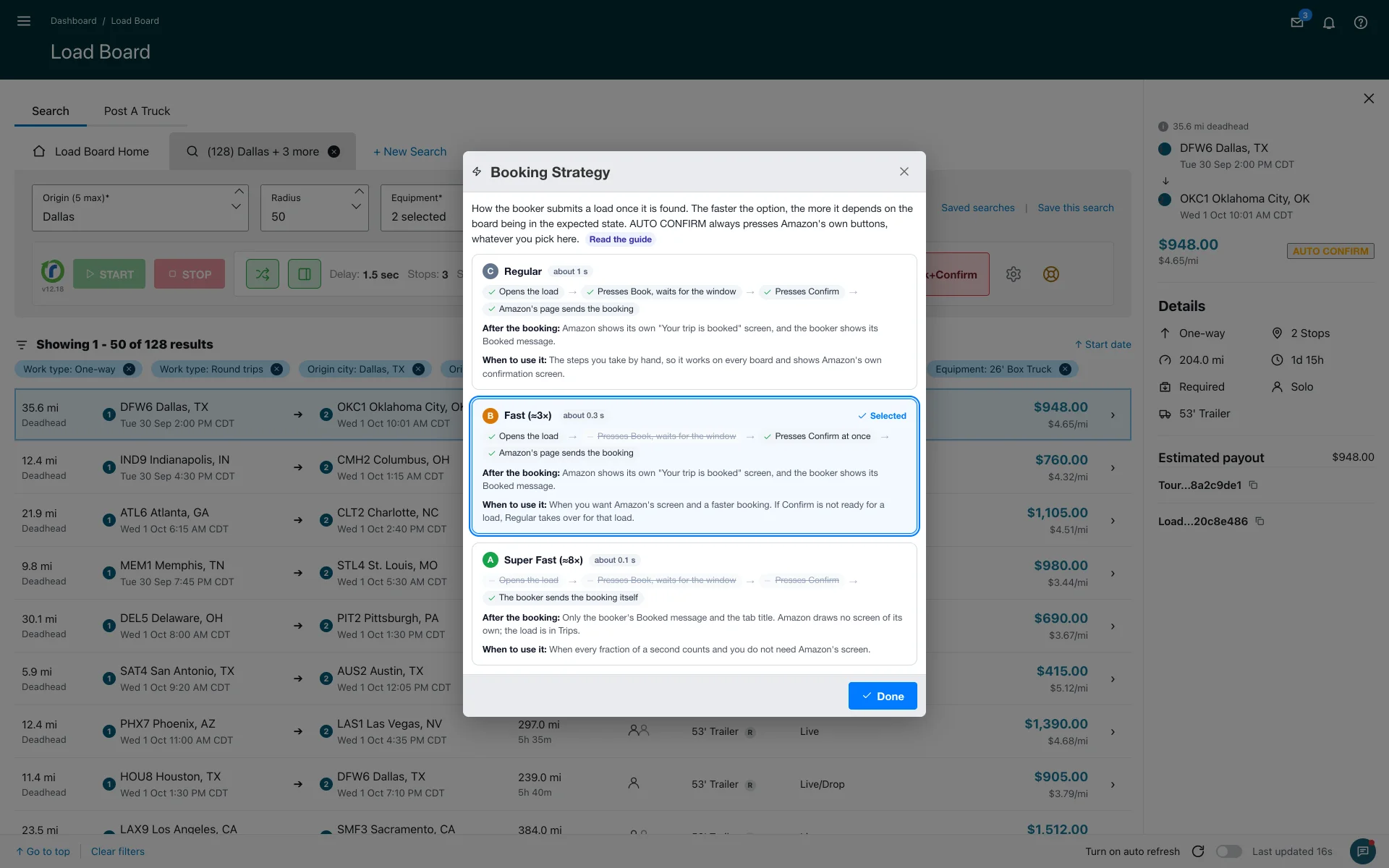Image resolution: width=1389 pixels, height=868 pixels.
Task: Open the Radius dropdown showing 50
Action: [x=315, y=208]
